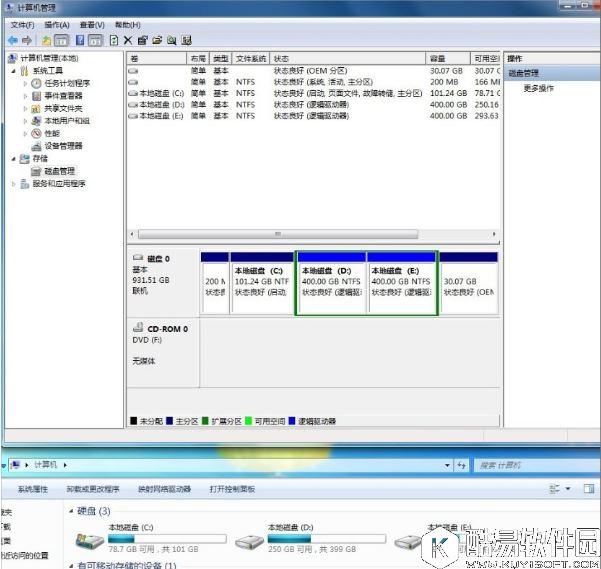Open the 帮助(H) menu
Viewport: 601px width, 569px height.
128,25
